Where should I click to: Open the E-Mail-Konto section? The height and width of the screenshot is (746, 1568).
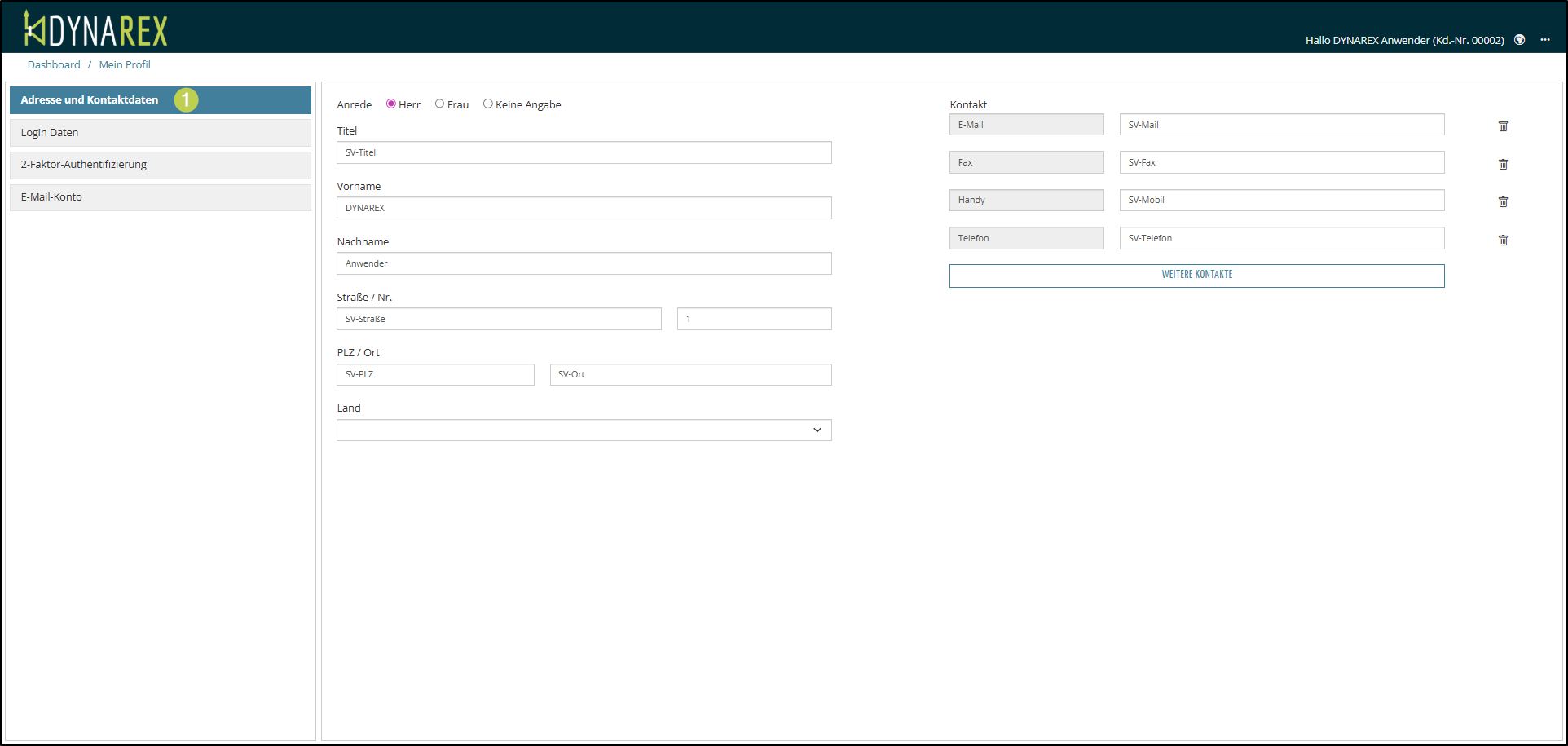click(160, 197)
